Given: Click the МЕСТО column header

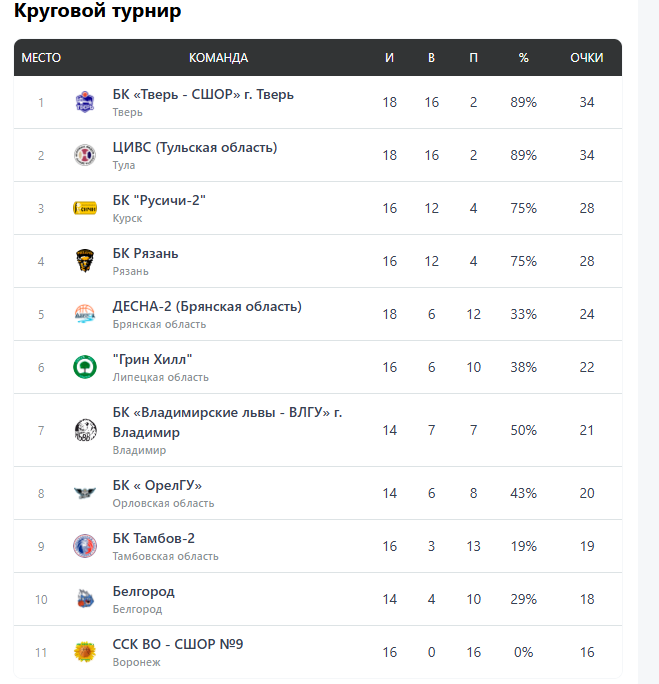Looking at the screenshot, I should pos(41,58).
